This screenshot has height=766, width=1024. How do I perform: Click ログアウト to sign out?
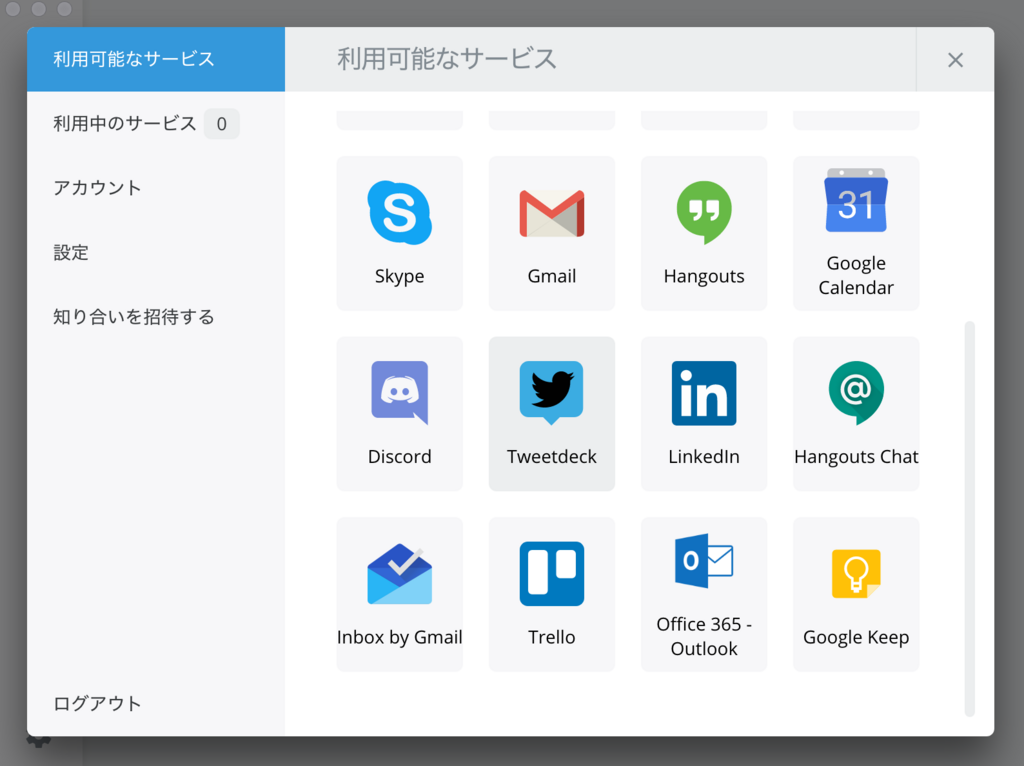(x=155, y=703)
